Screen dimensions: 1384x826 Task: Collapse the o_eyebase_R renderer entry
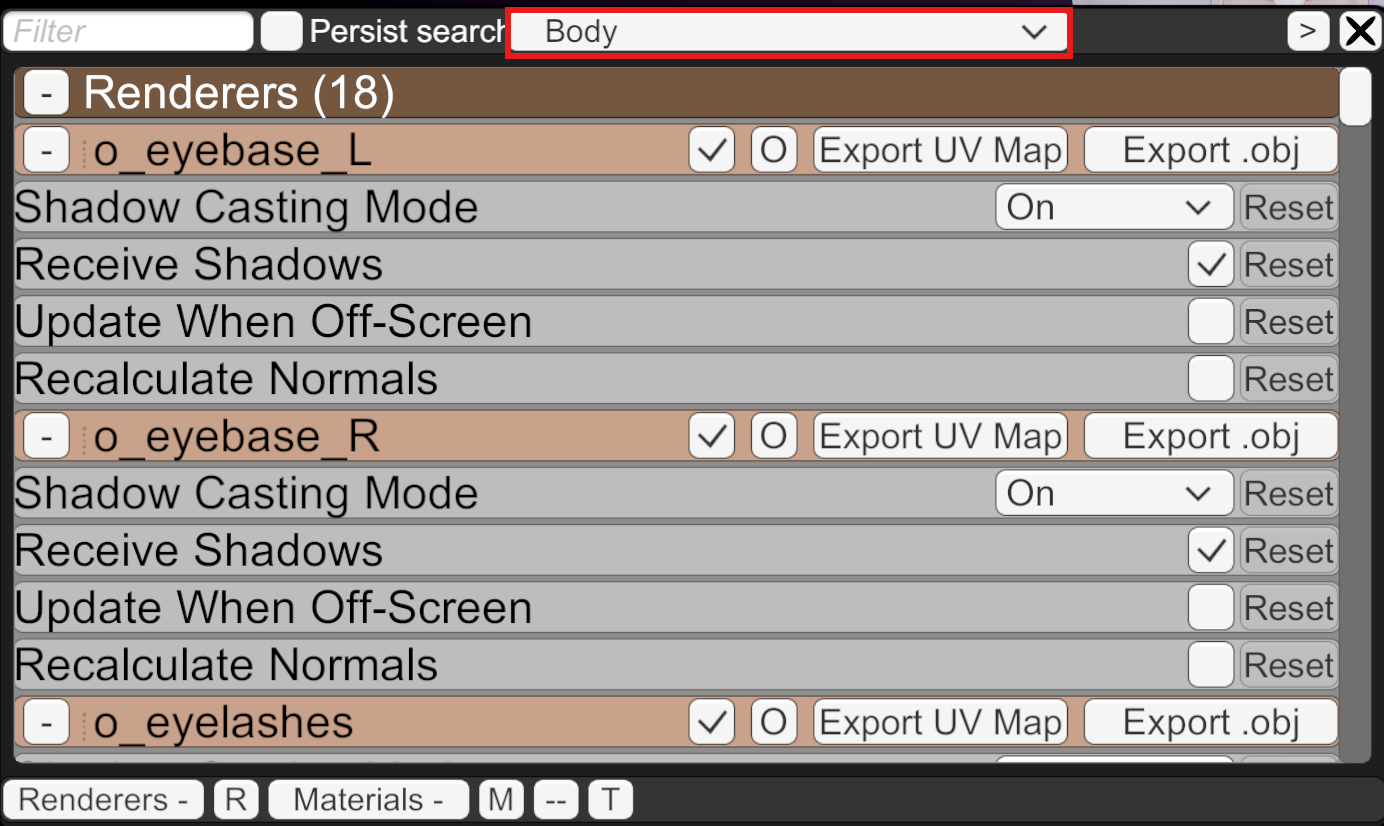point(47,437)
